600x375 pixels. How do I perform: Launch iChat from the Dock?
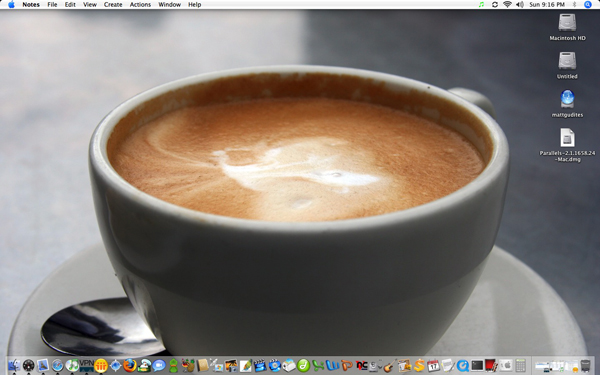click(159, 365)
